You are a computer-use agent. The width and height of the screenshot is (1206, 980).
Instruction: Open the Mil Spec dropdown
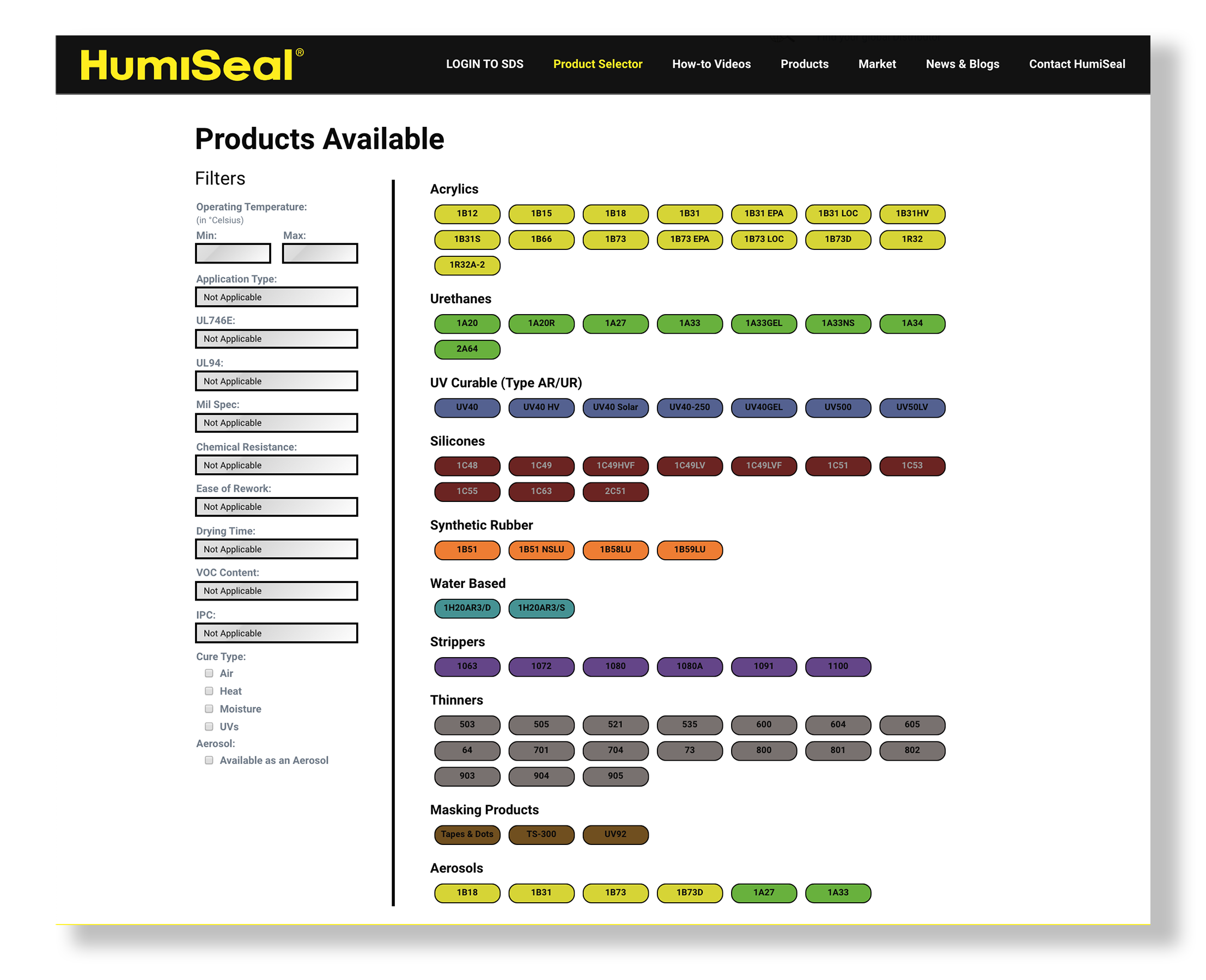[x=276, y=423]
